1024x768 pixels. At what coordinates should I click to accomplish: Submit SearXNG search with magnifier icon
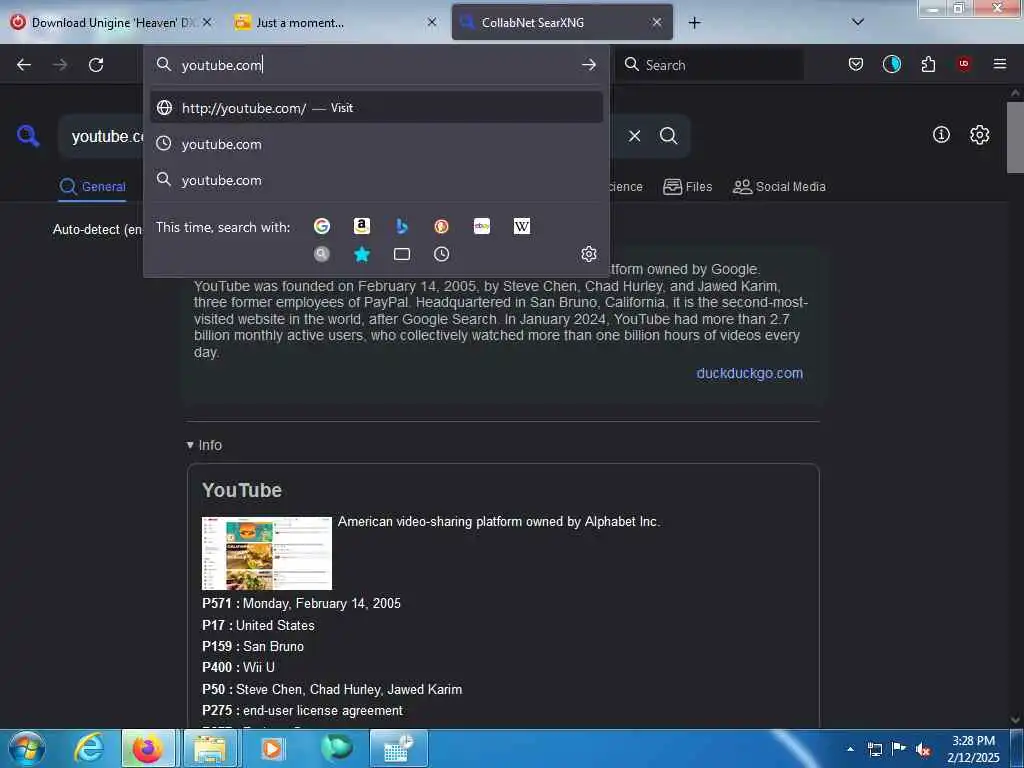click(668, 136)
